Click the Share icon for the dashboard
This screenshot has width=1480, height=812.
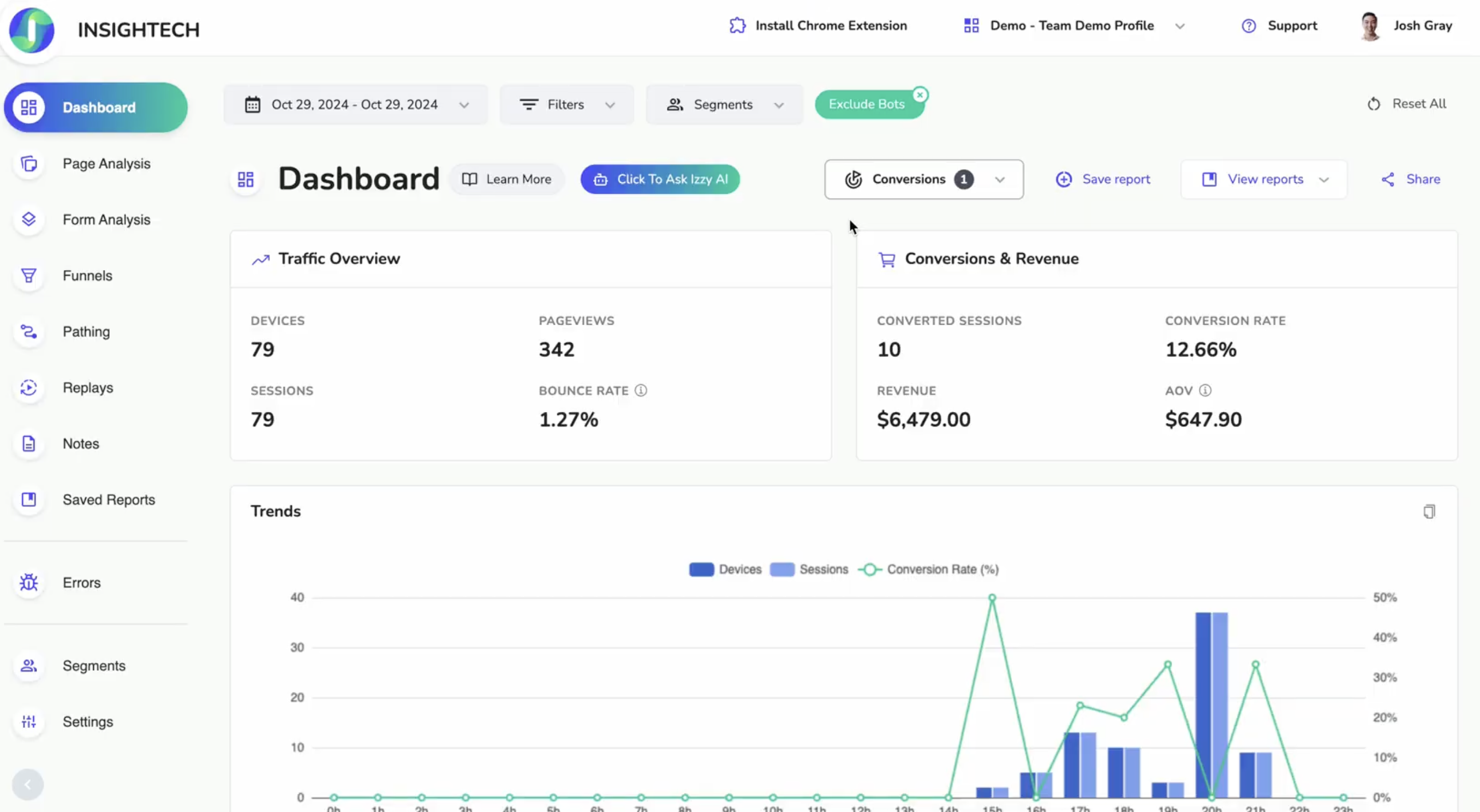(x=1412, y=179)
